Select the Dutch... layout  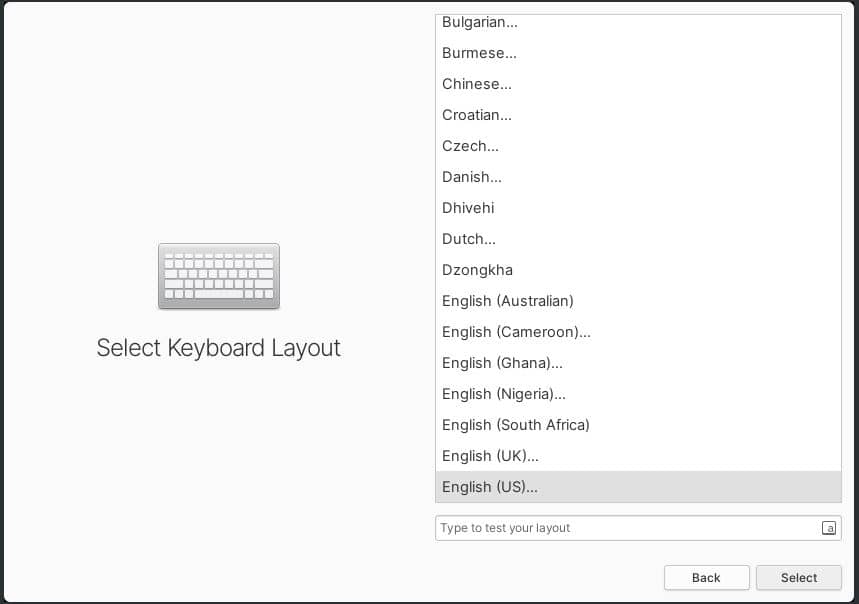click(x=638, y=239)
